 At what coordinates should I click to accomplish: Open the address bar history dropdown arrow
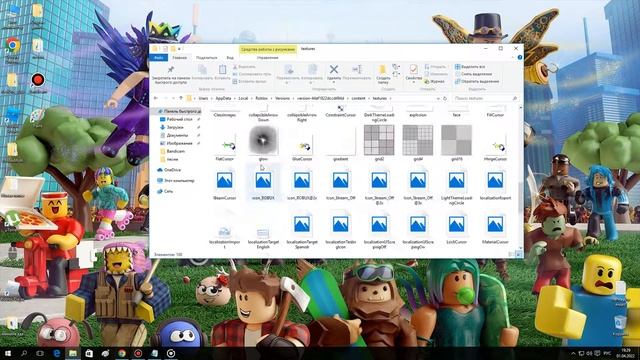coord(438,98)
